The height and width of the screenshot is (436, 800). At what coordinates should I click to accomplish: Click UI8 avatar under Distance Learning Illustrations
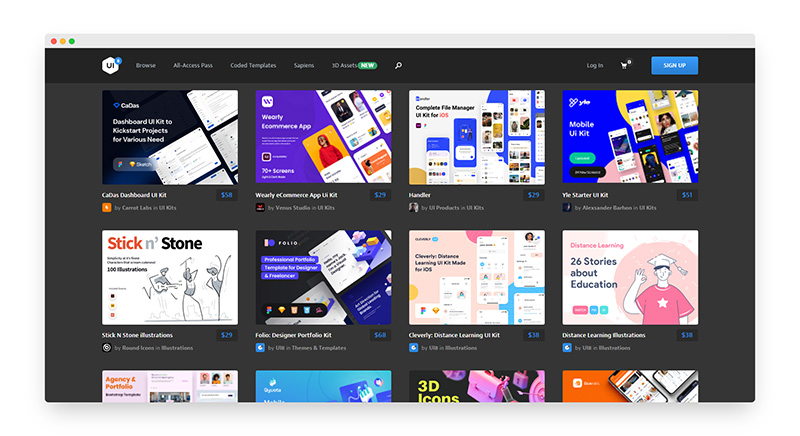tap(567, 348)
